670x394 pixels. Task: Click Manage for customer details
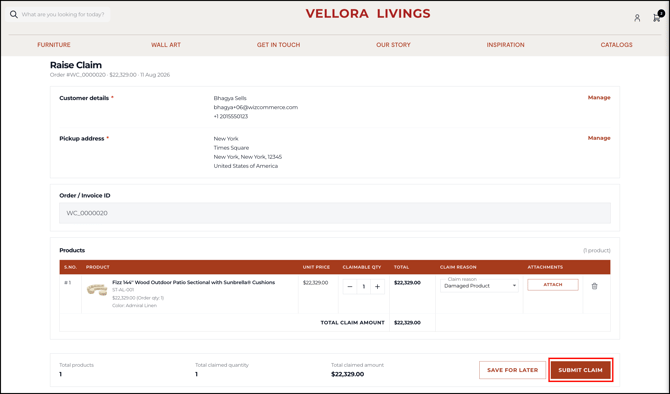coord(599,97)
